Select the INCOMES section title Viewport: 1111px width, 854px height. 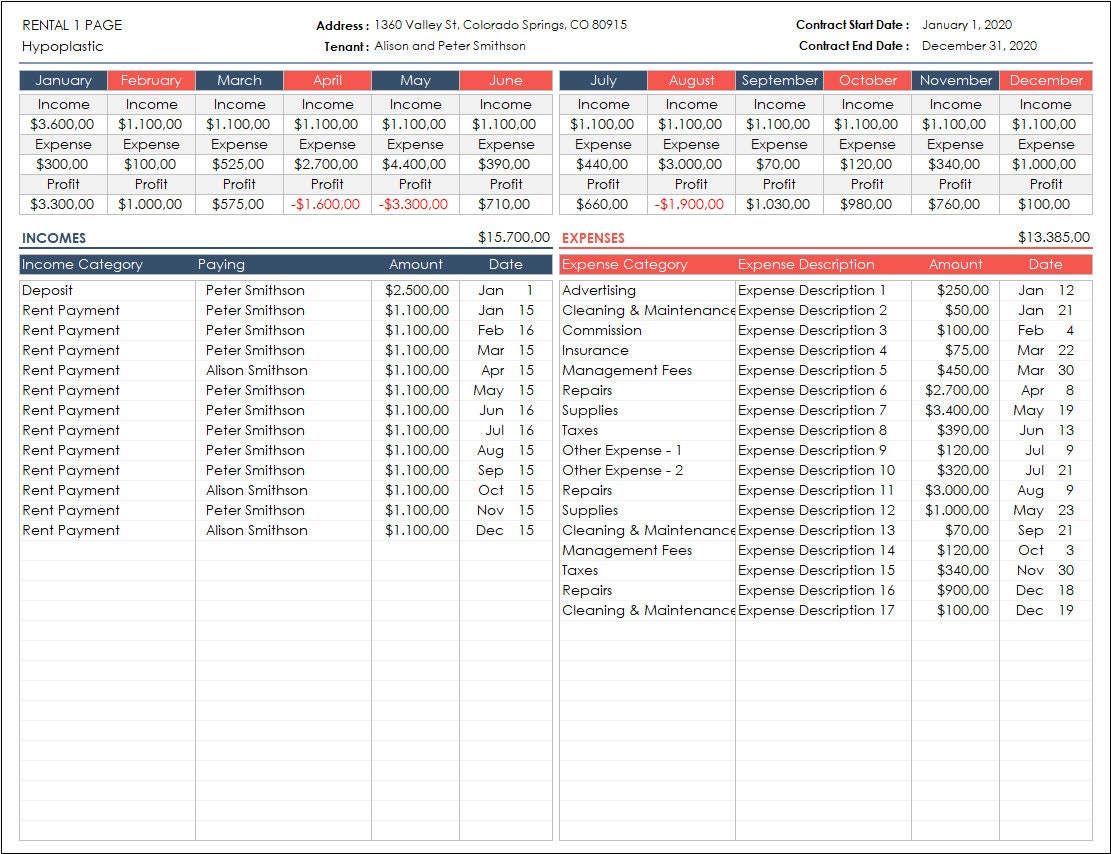pos(54,238)
